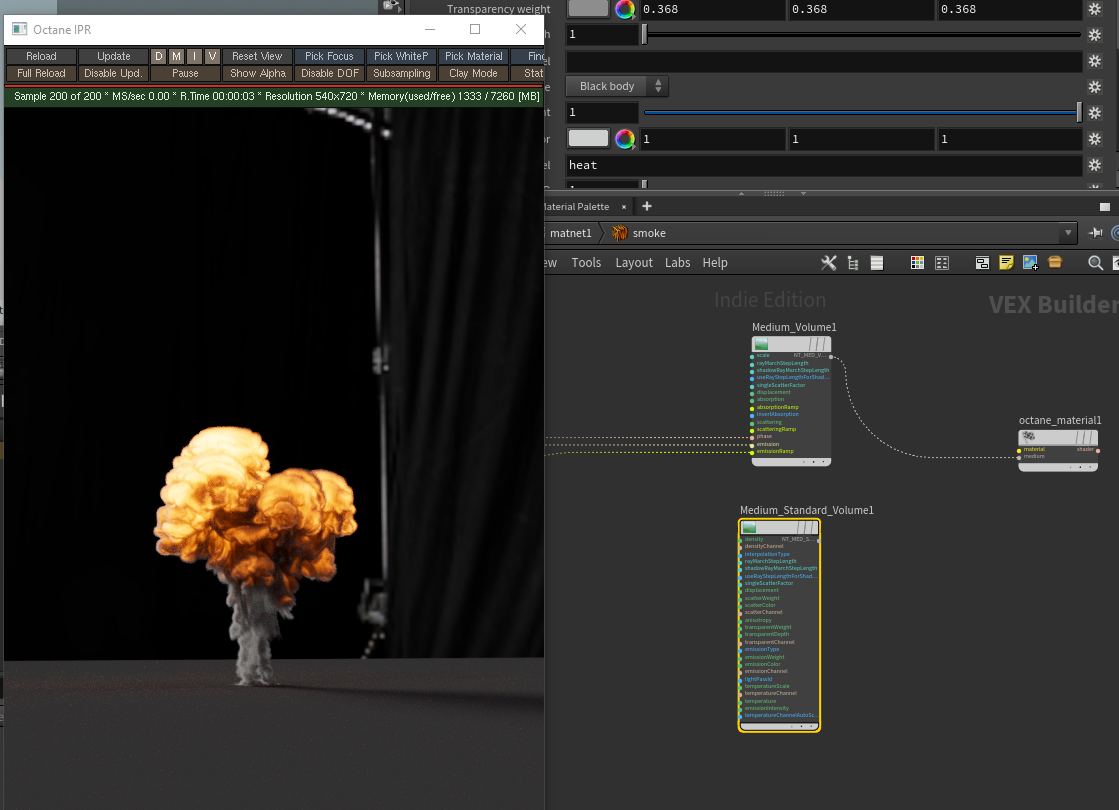
Task: Open the Layout menu
Action: click(x=634, y=263)
